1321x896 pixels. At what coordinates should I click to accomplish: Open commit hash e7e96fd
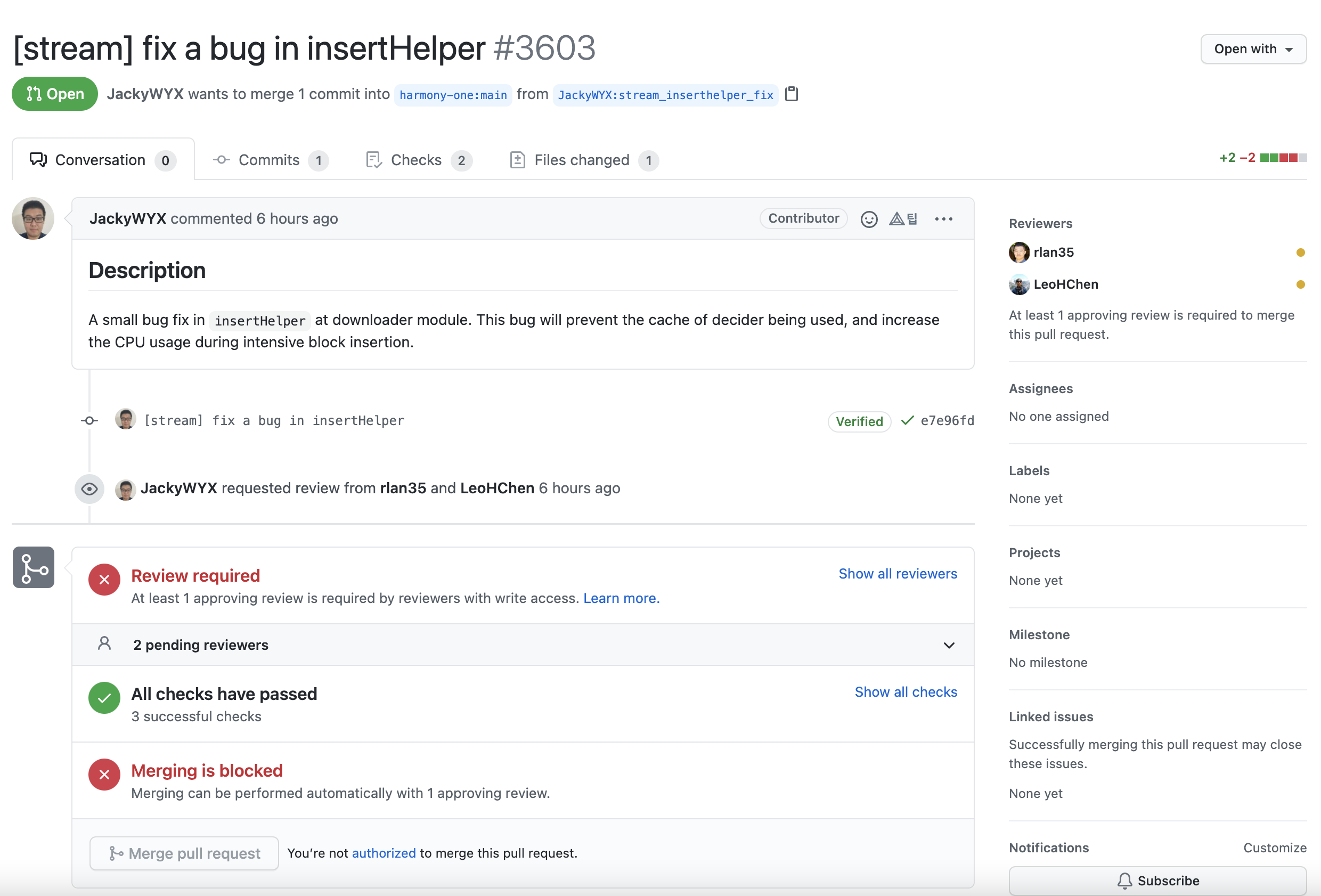click(947, 421)
